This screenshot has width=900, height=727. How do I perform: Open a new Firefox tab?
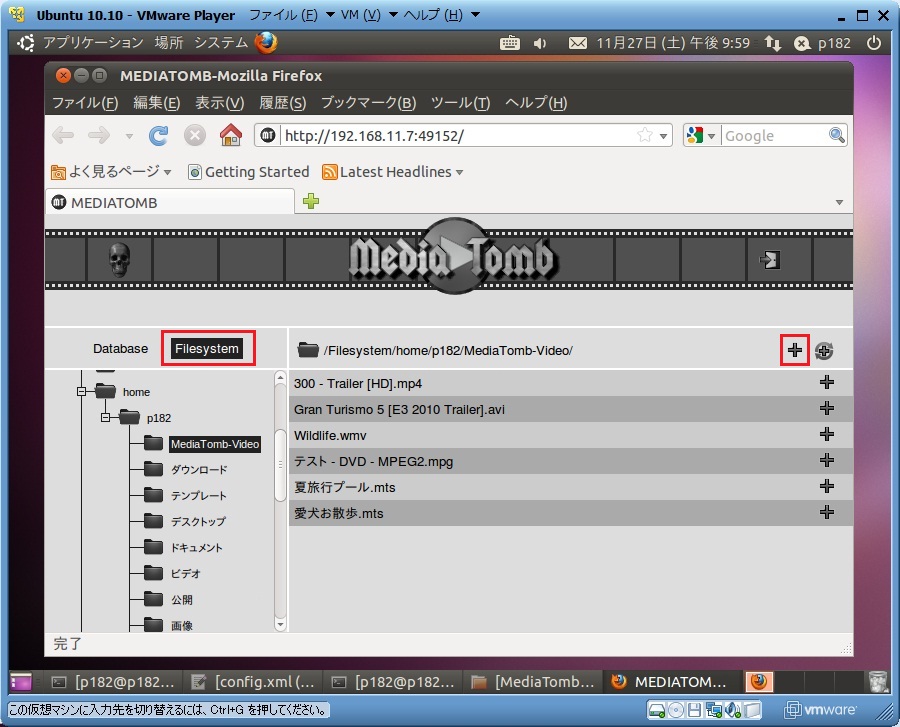pyautogui.click(x=311, y=201)
